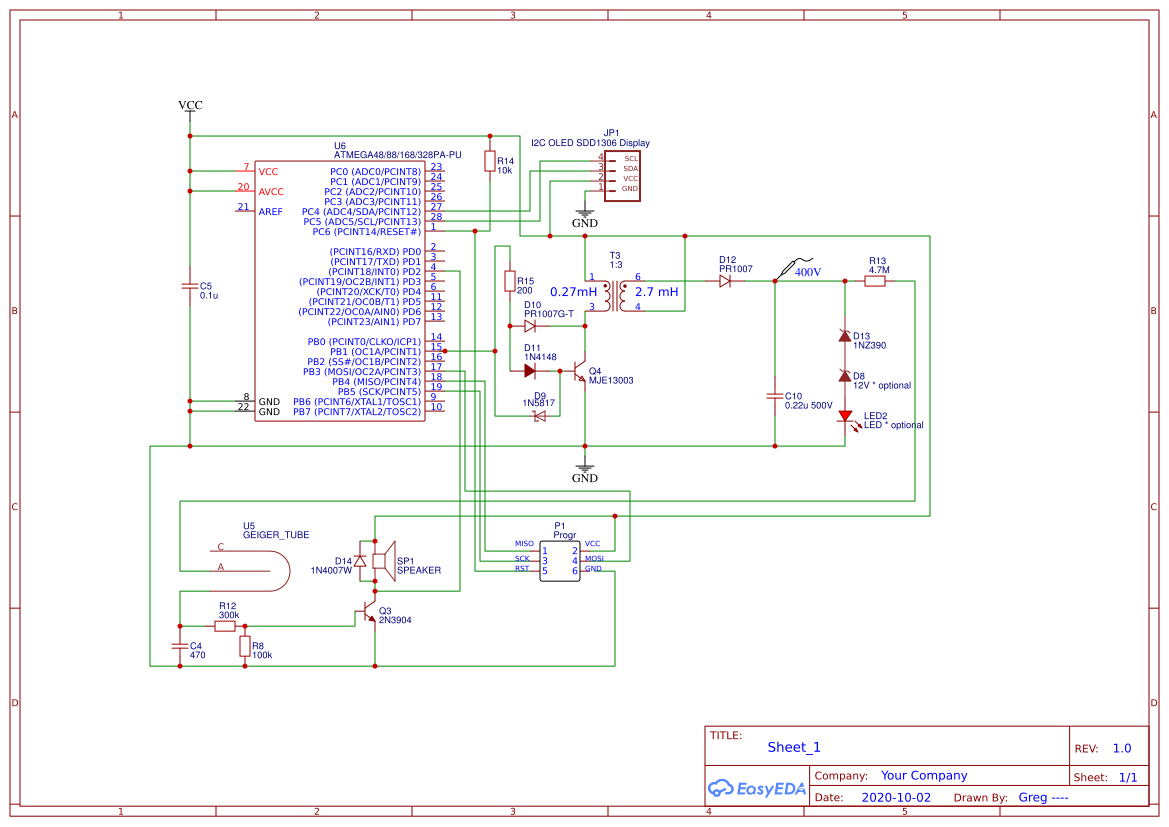Select the GND symbol below JP1 connector

tap(584, 212)
